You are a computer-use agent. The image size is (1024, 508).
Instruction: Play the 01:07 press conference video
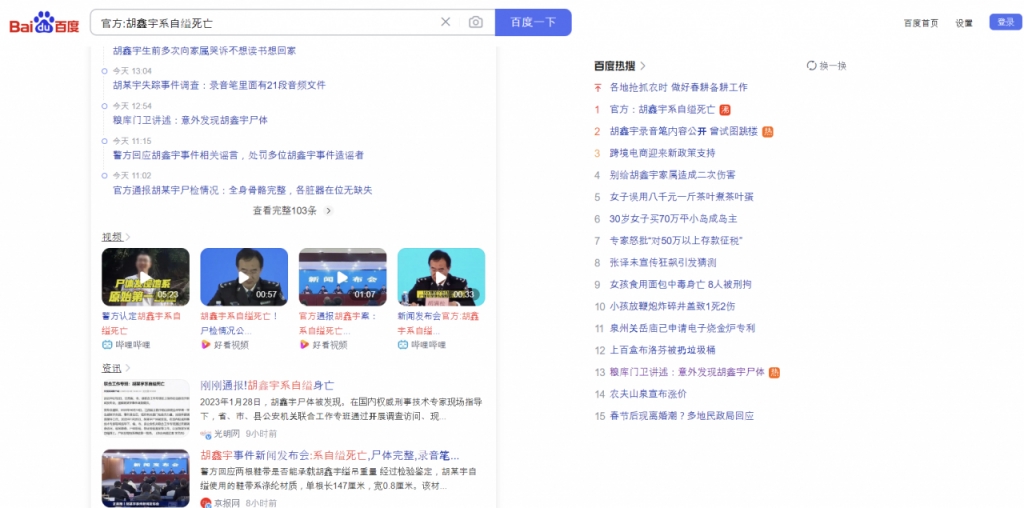click(342, 277)
